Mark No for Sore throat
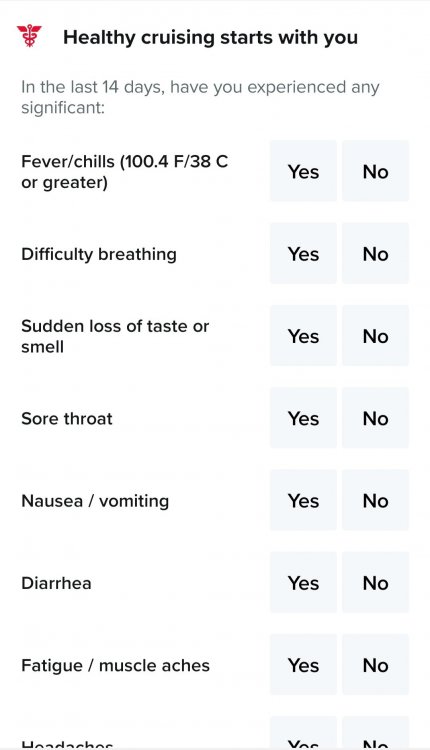 375,418
